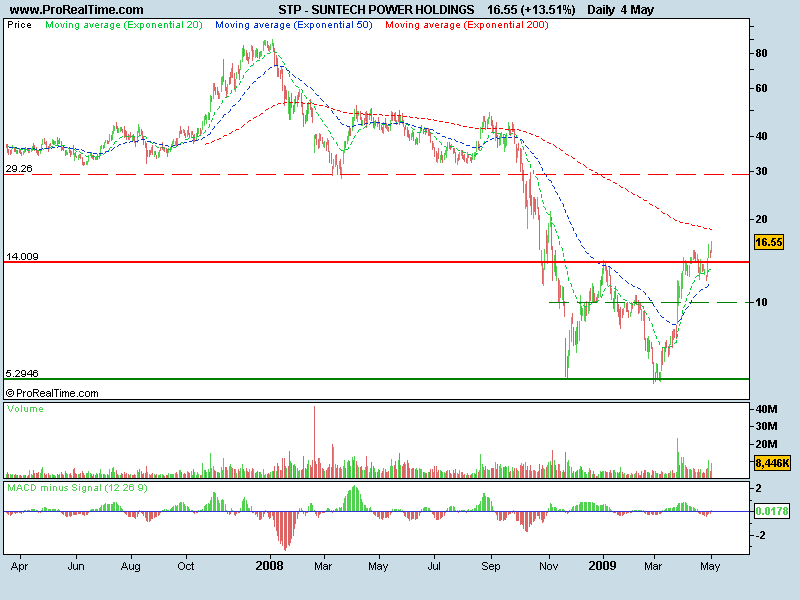Click the 80 price axis label
800x600 pixels.
(x=761, y=53)
